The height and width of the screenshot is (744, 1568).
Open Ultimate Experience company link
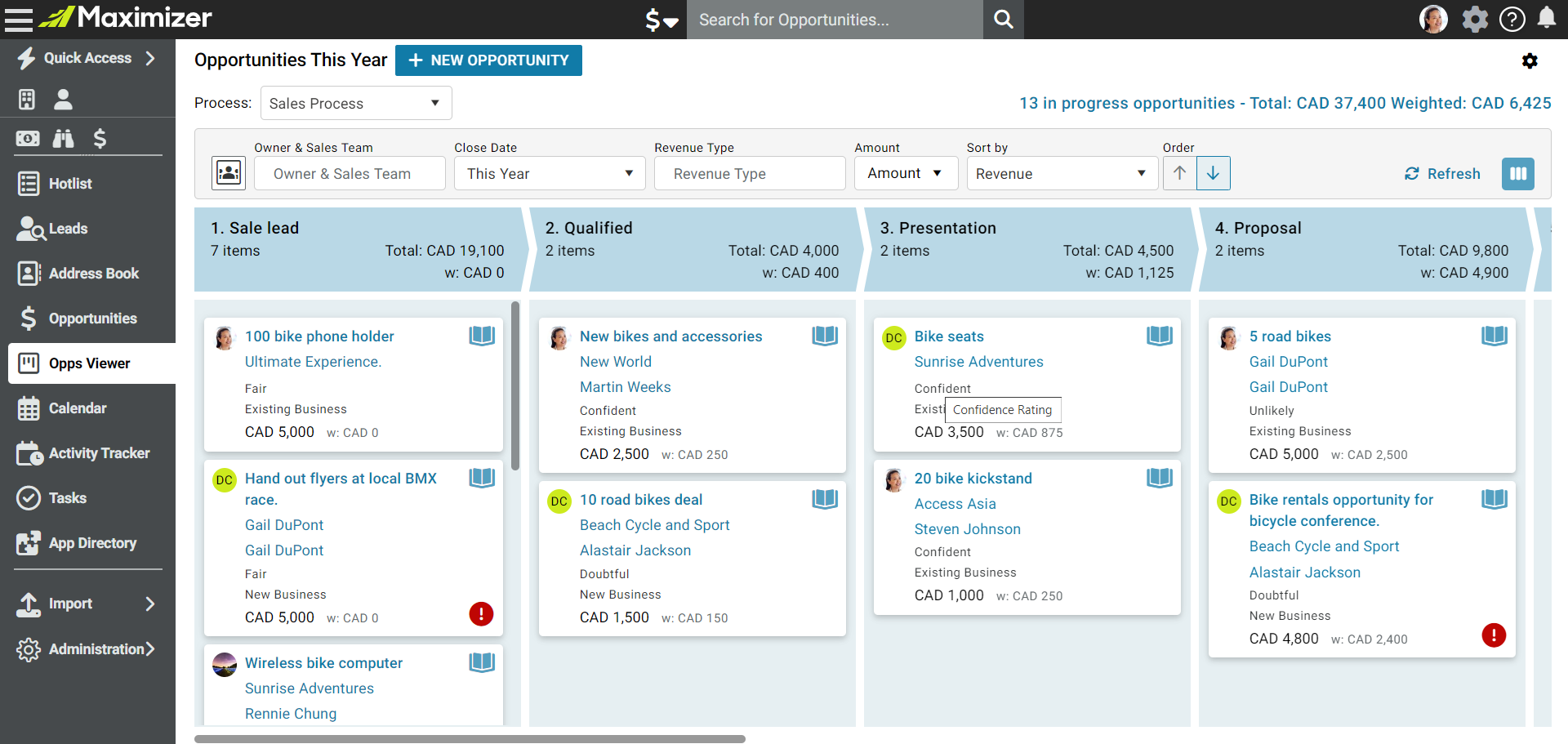tap(313, 361)
